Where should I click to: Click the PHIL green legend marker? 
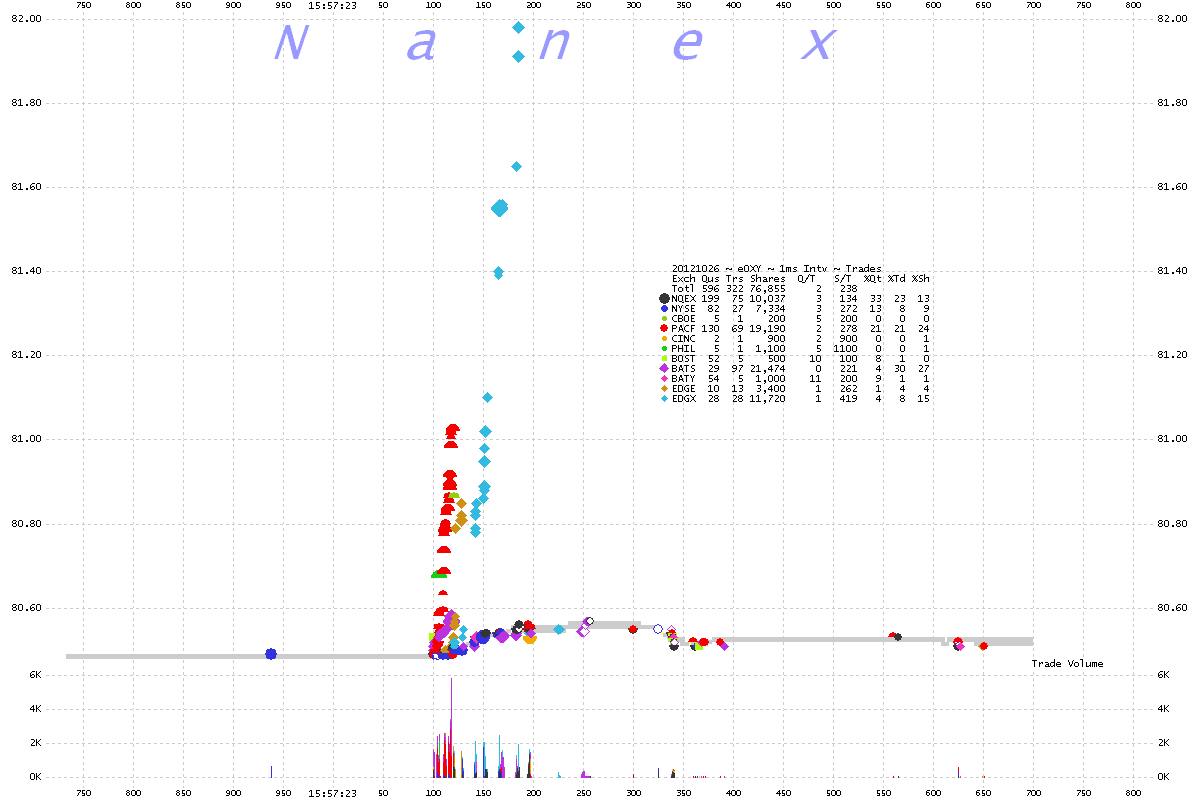[664, 348]
